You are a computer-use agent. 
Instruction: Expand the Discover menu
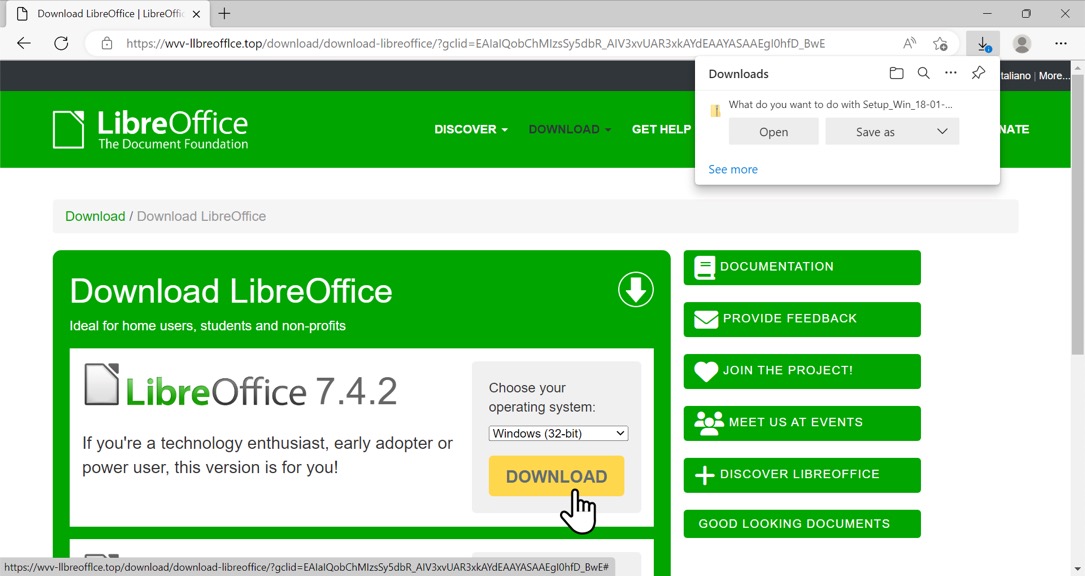tap(471, 129)
